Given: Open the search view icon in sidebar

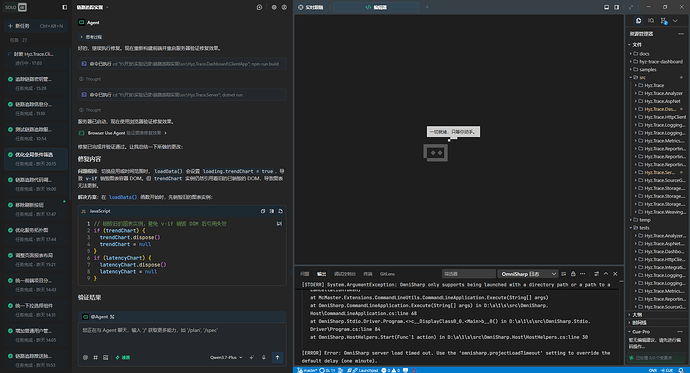Looking at the screenshot, I should [651, 21].
